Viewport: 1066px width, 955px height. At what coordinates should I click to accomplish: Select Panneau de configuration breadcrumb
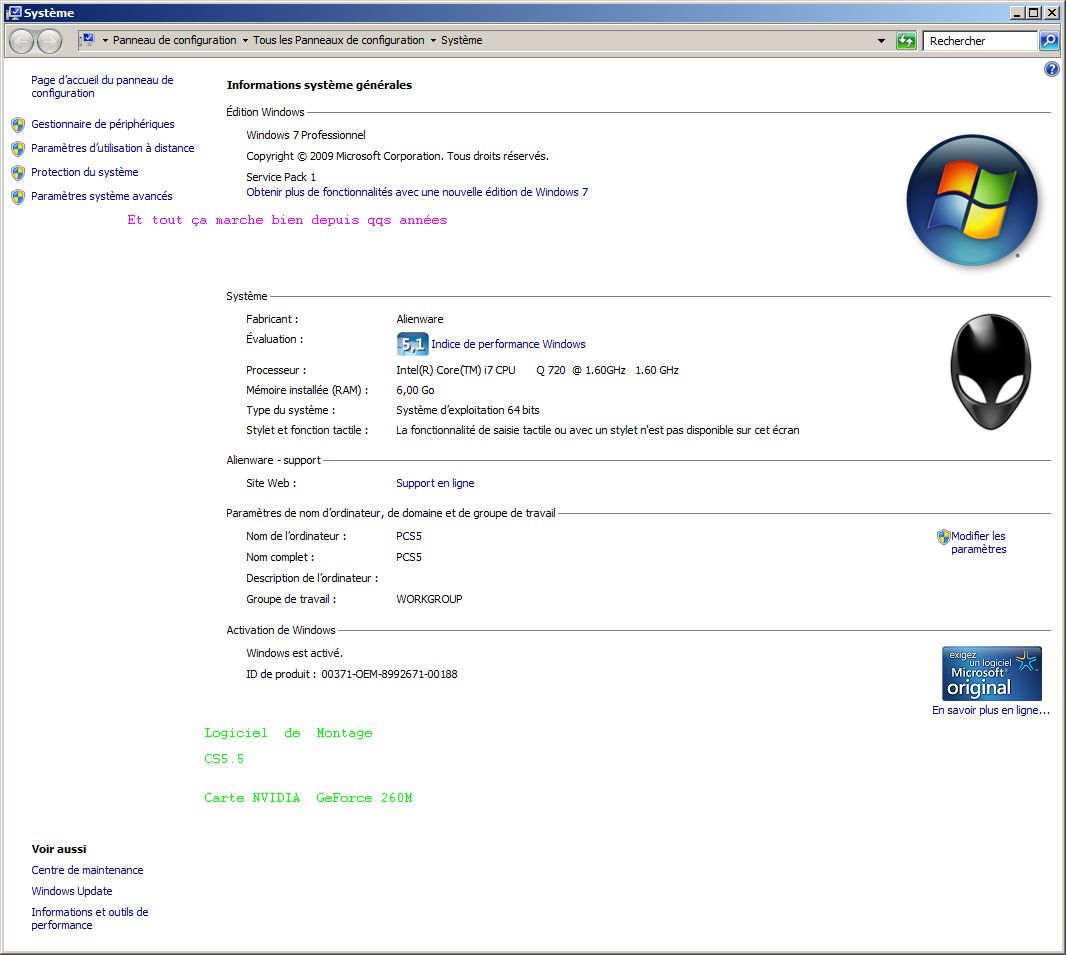175,40
